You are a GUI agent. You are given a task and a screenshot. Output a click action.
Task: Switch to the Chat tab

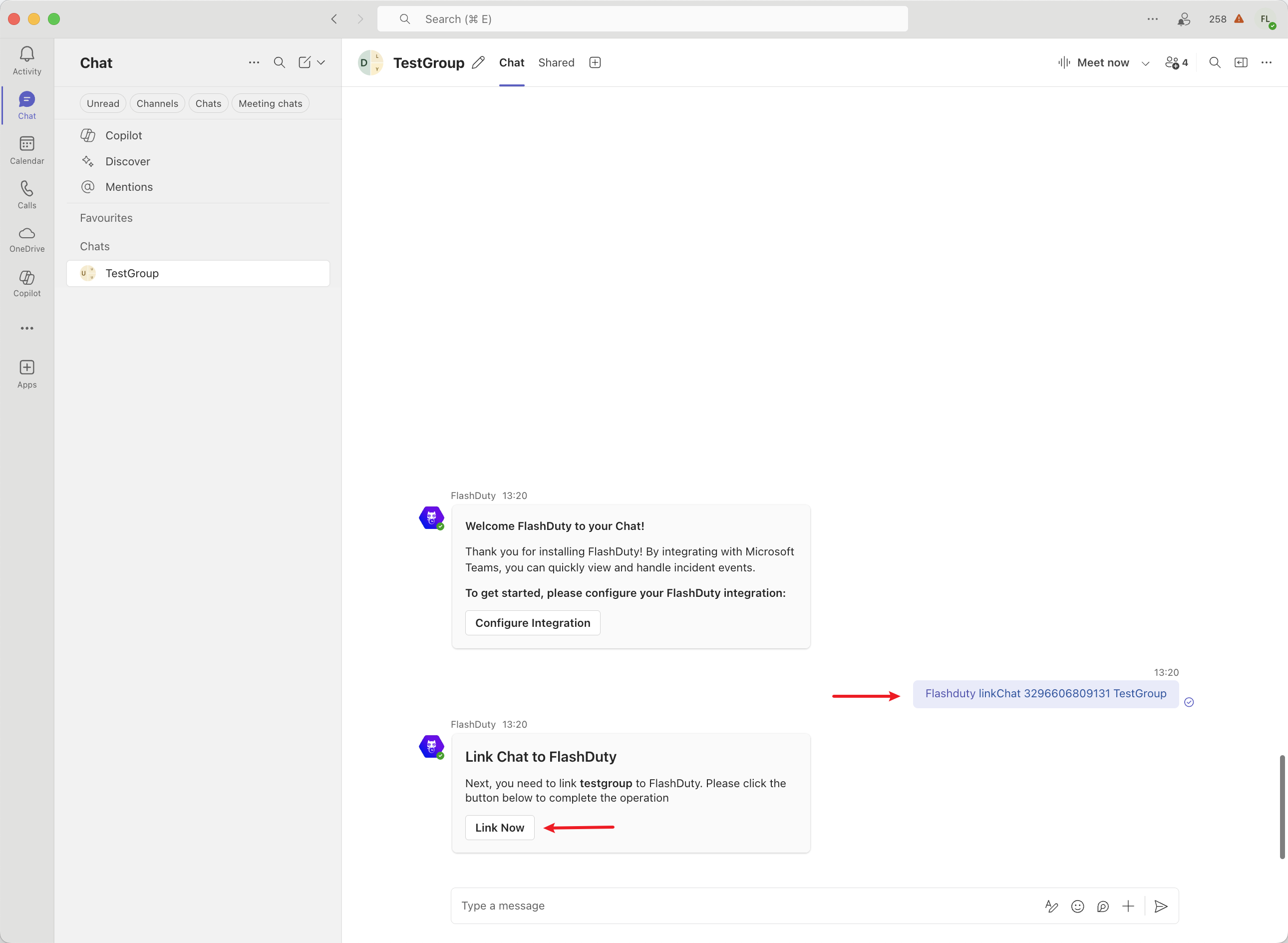coord(512,63)
